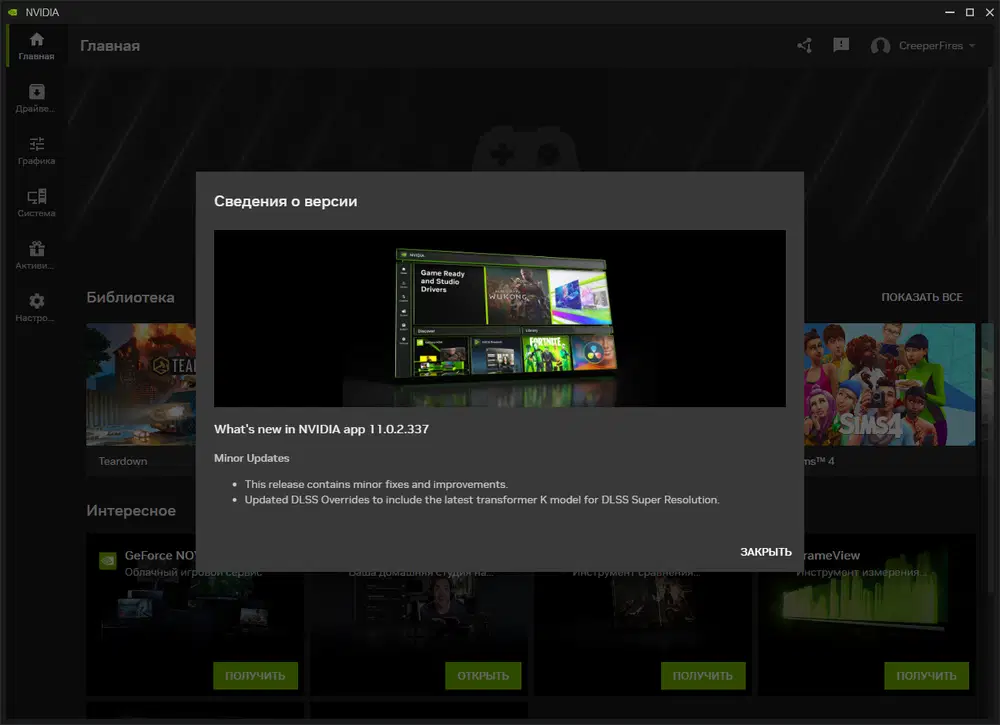Open the Графика graphics sidebar section
This screenshot has width=1000, height=725.
[x=36, y=150]
